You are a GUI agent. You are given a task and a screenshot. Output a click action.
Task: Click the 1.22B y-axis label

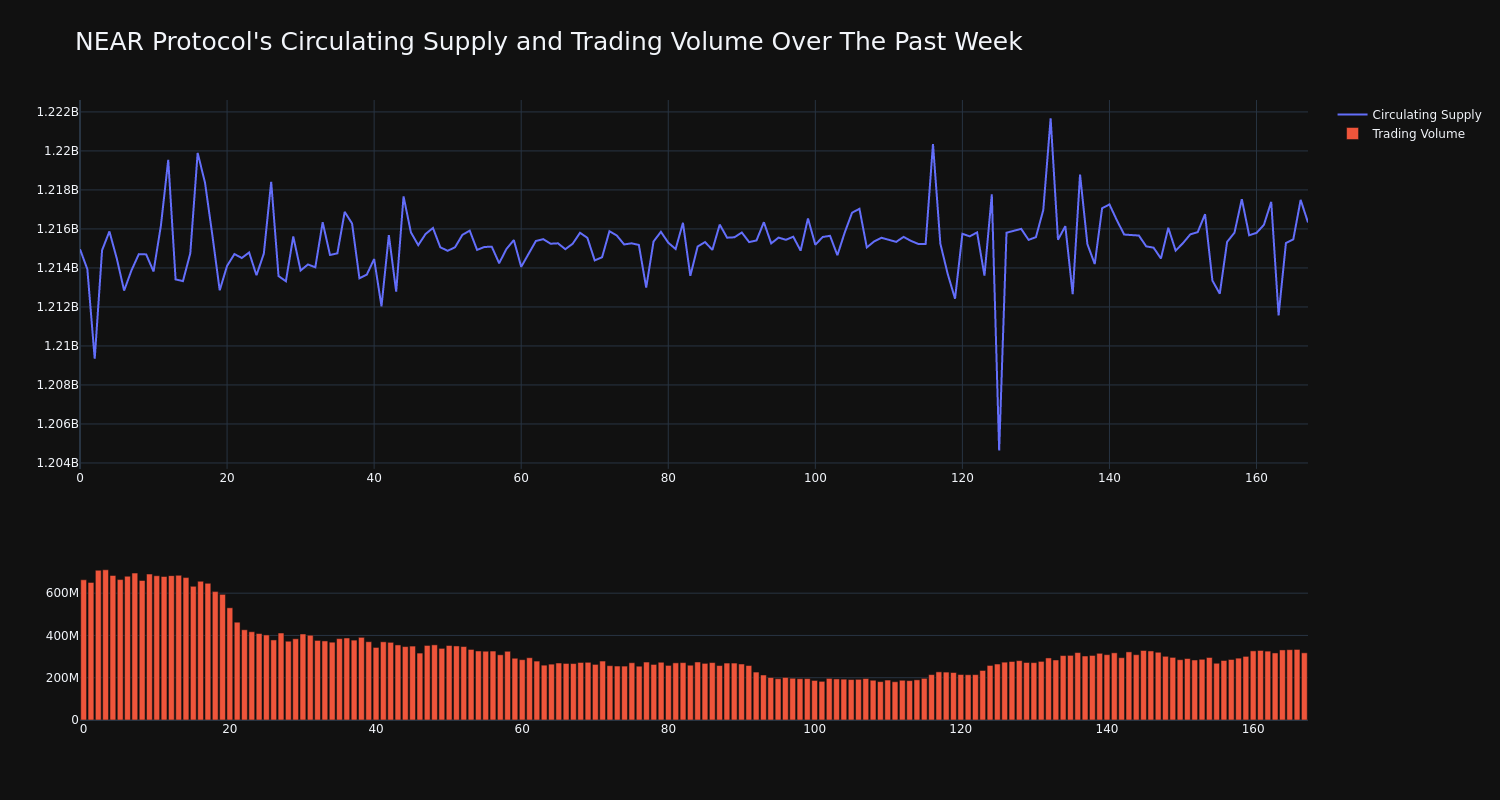[x=61, y=151]
